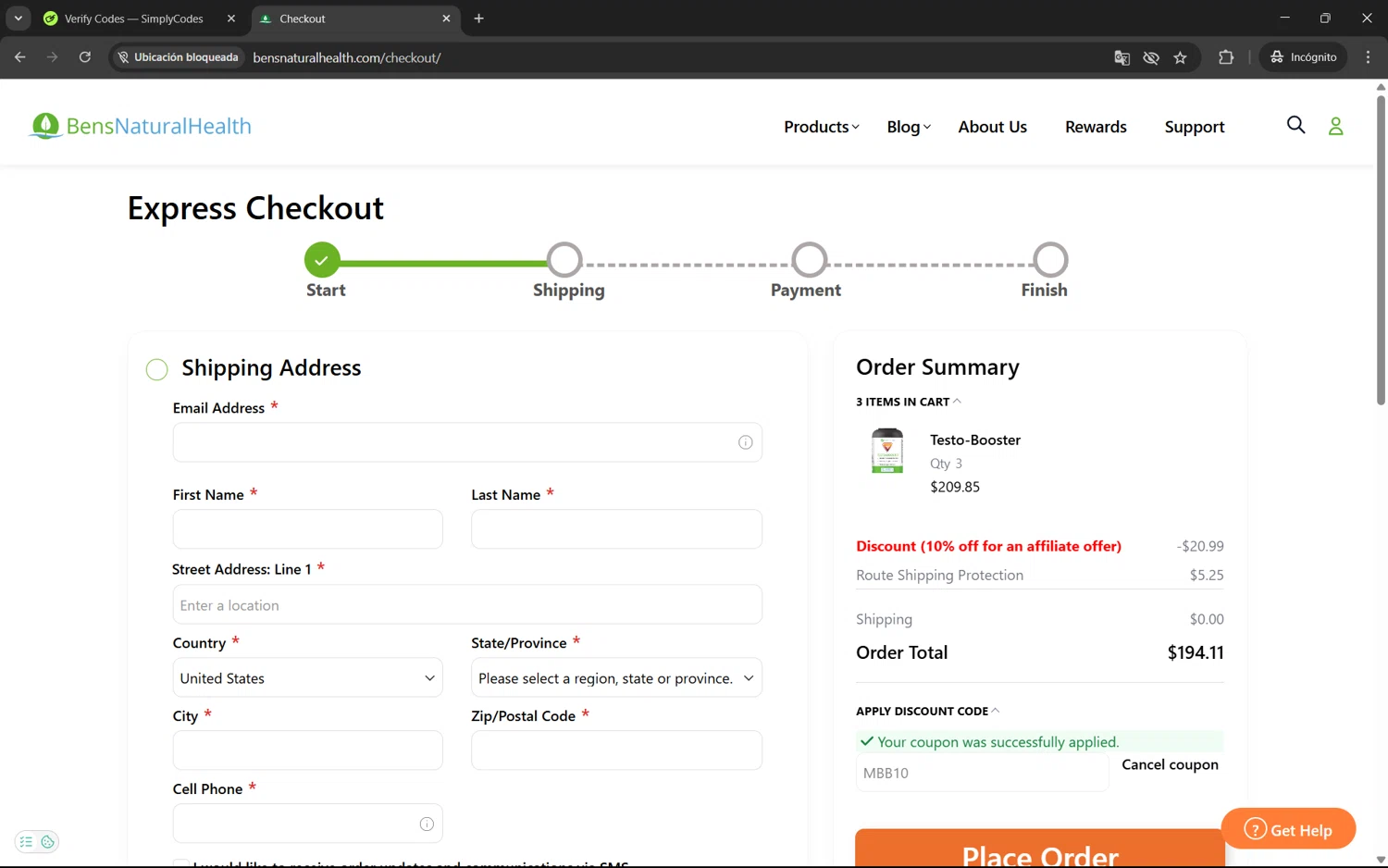Click the Shipping step circle
Viewport: 1388px width, 868px height.
(x=564, y=260)
